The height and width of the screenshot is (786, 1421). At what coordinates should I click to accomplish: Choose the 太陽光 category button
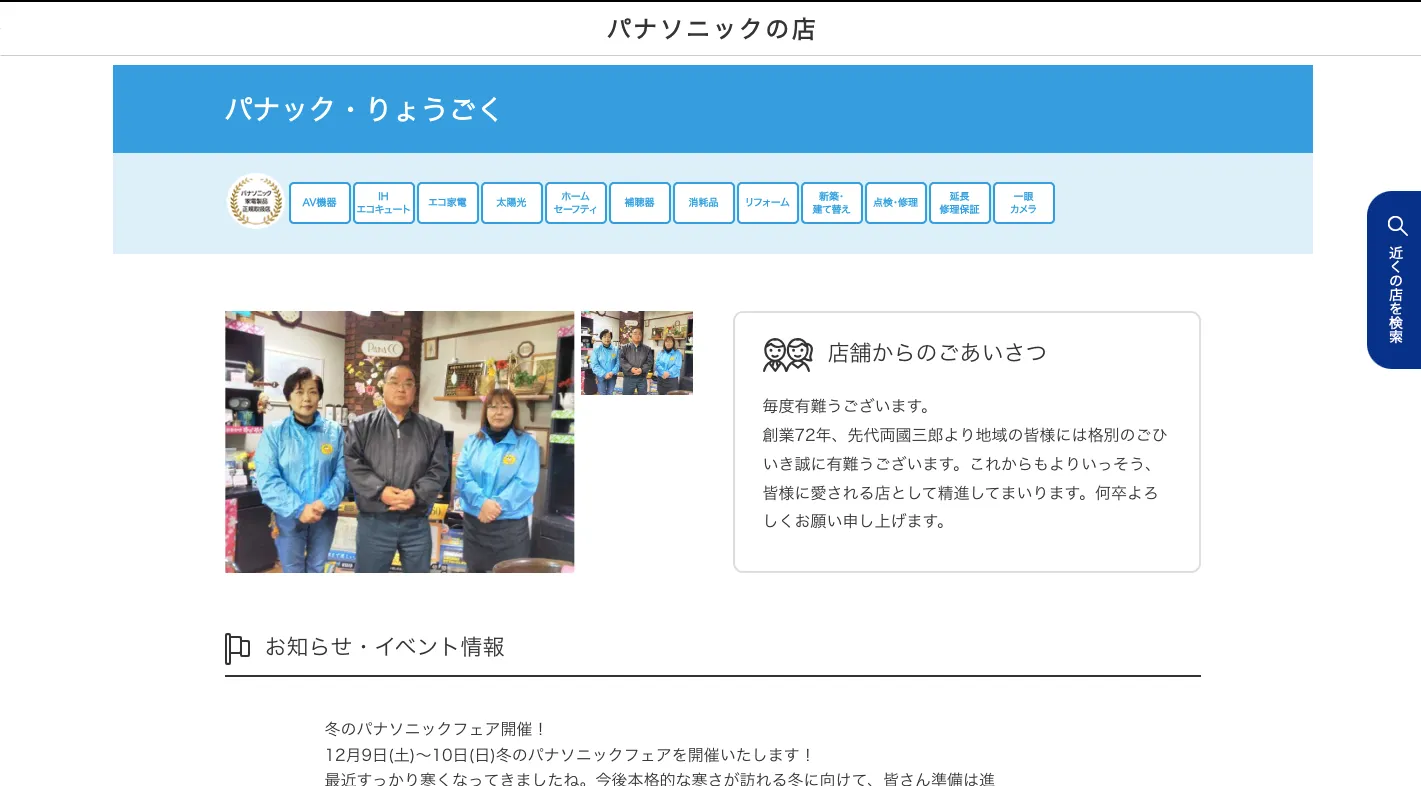pyautogui.click(x=512, y=203)
